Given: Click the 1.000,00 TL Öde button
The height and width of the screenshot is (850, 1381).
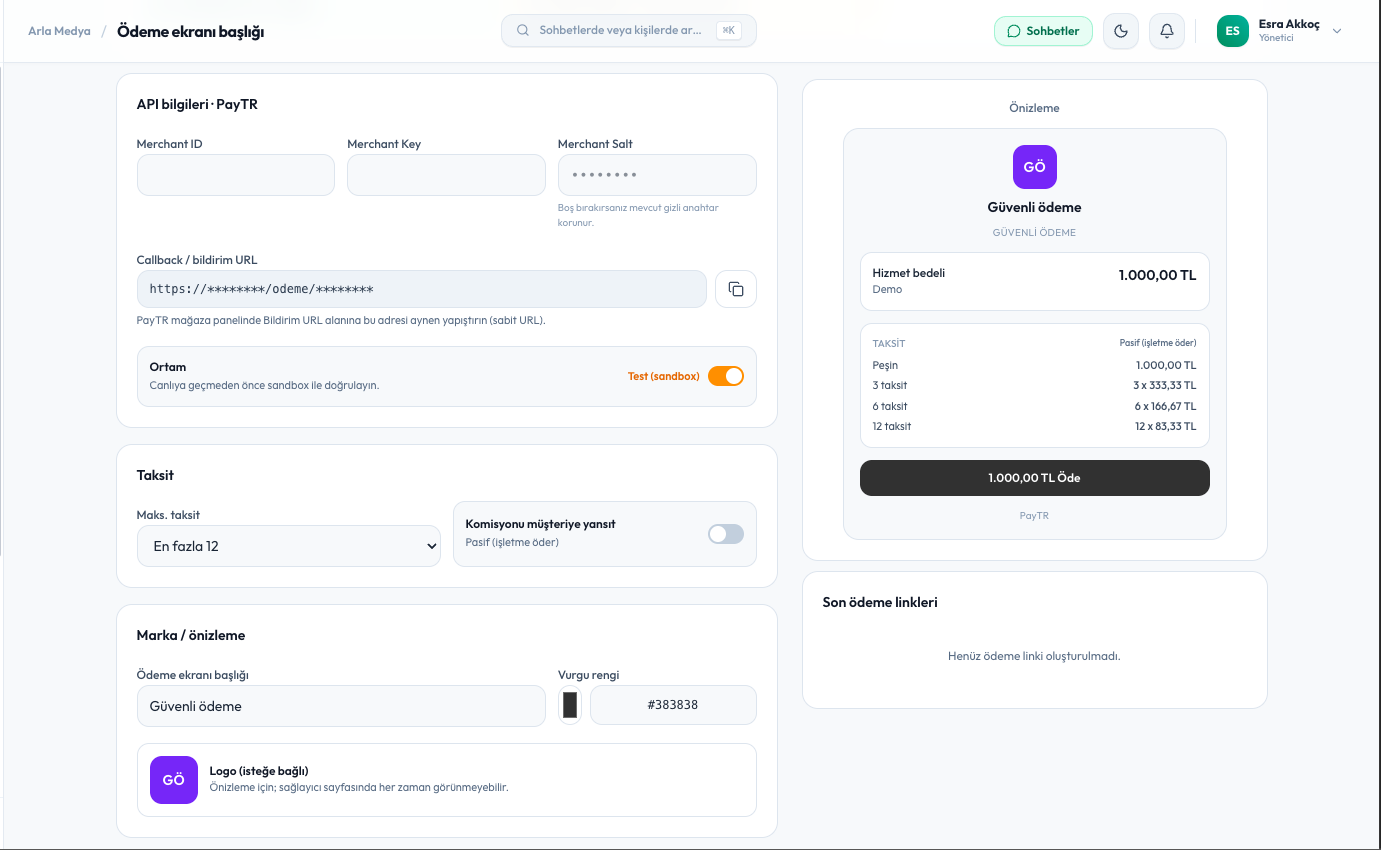Looking at the screenshot, I should tap(1035, 478).
